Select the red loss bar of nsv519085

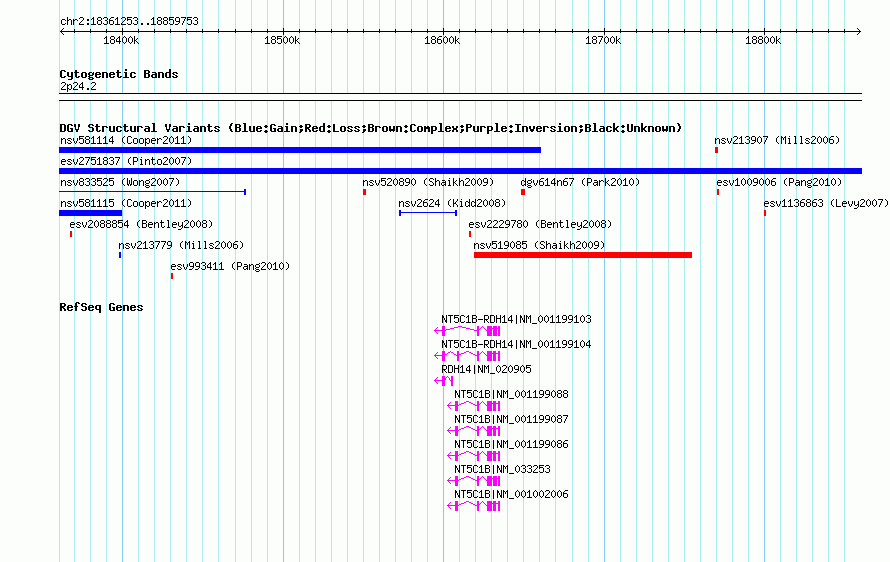(x=583, y=255)
